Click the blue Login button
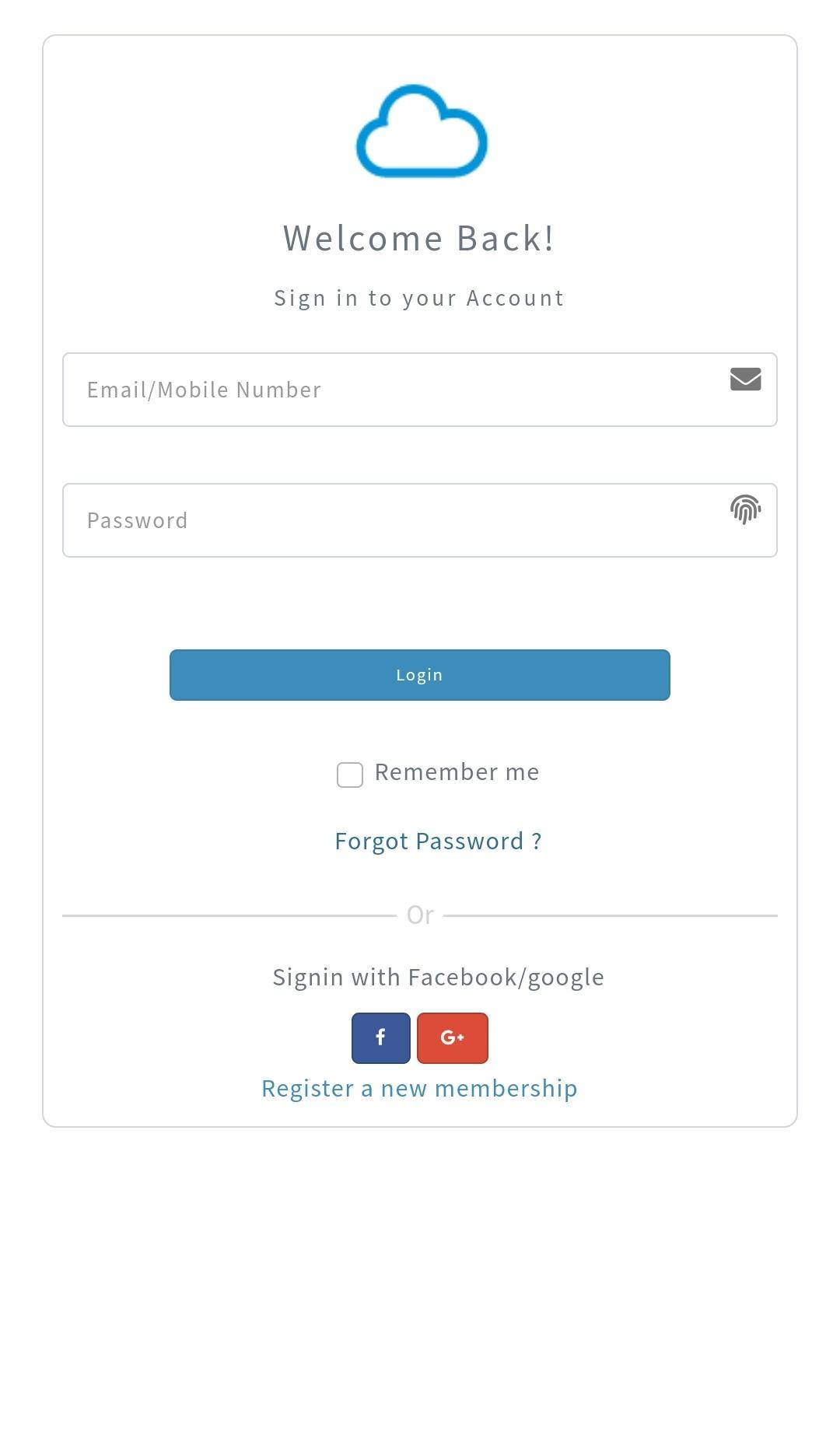This screenshot has width=840, height=1445. (420, 675)
